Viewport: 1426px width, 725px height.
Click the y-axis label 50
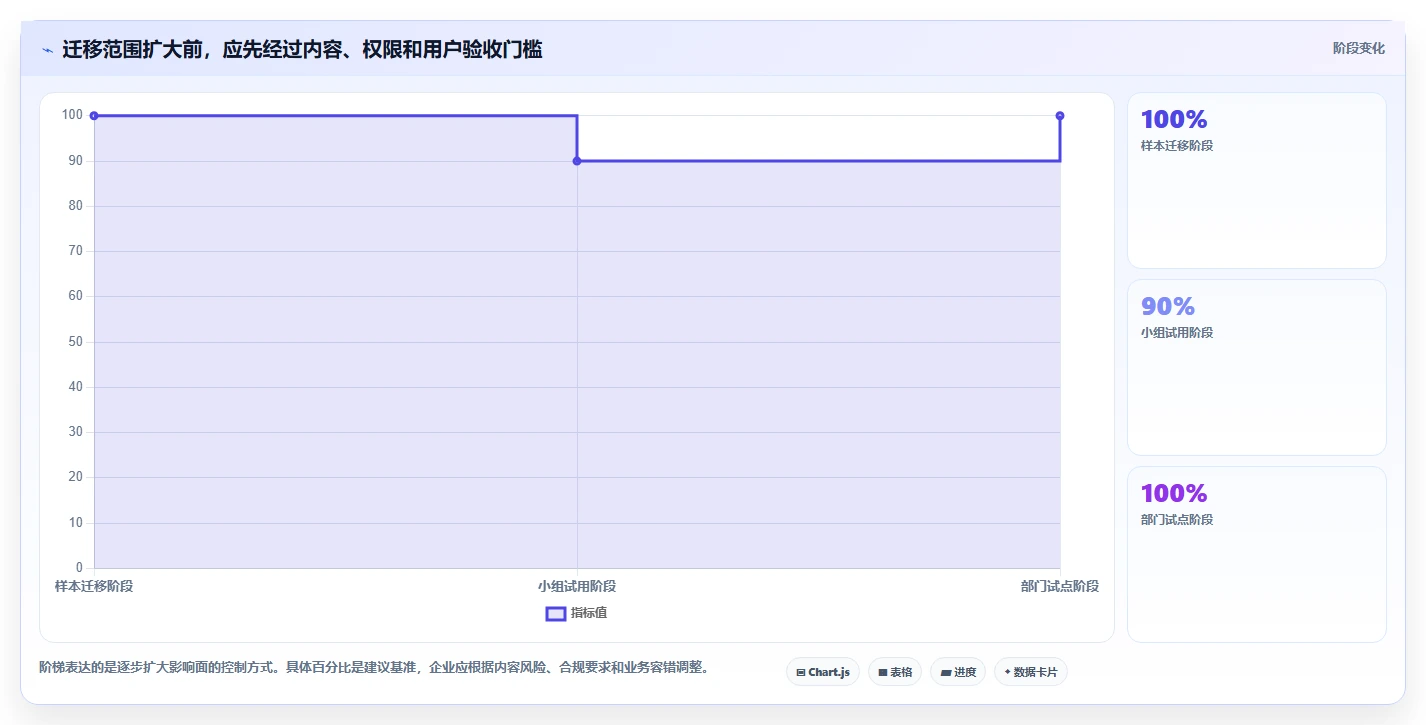point(75,342)
